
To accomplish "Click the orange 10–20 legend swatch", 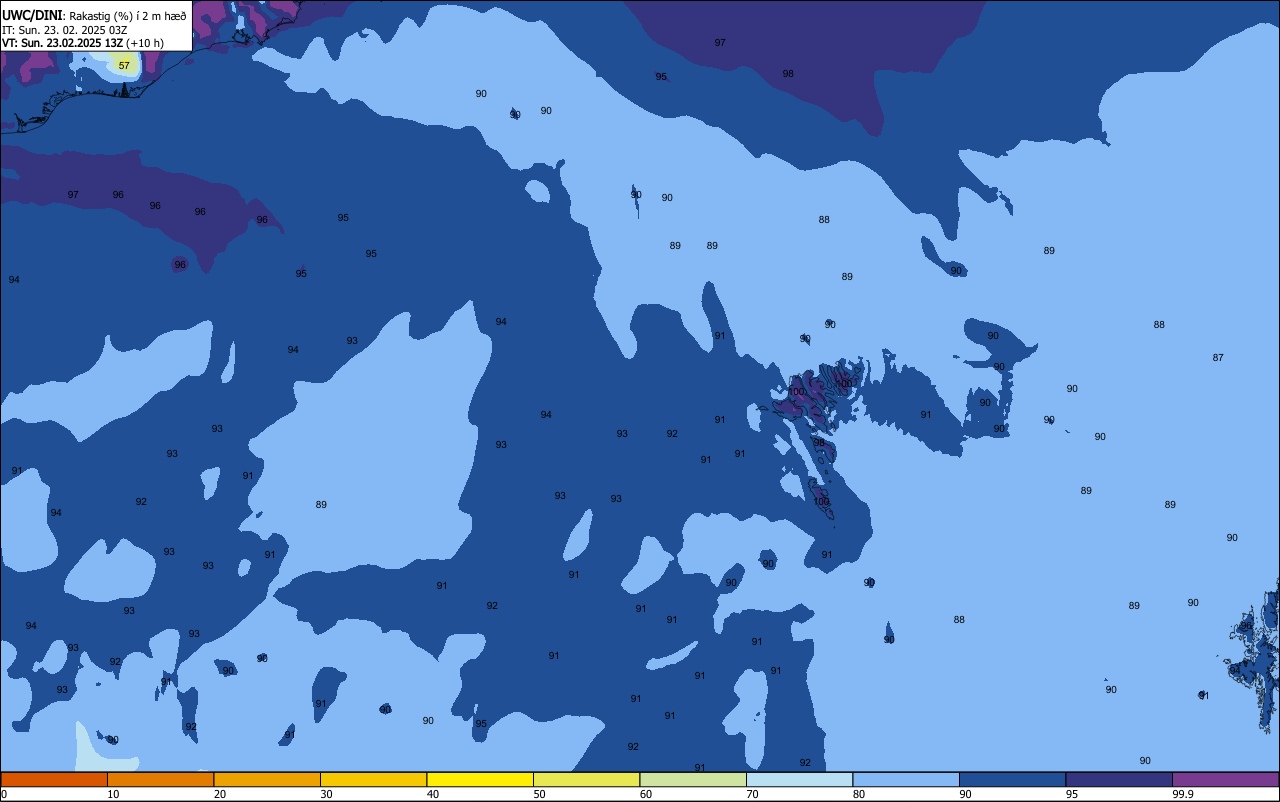I will pyautogui.click(x=160, y=779).
